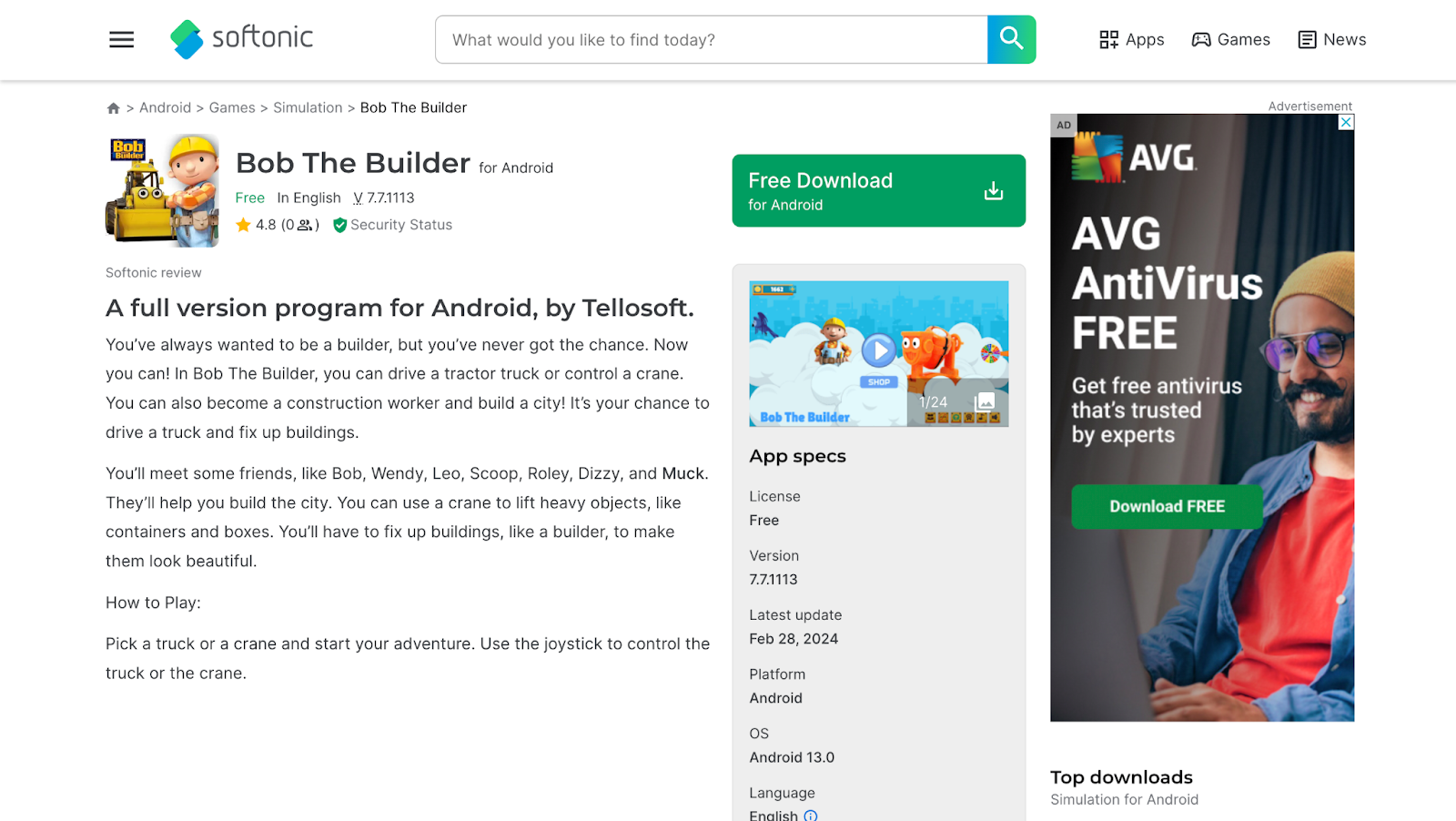Click the 'App specs' heading
This screenshot has width=1456, height=821.
point(797,456)
